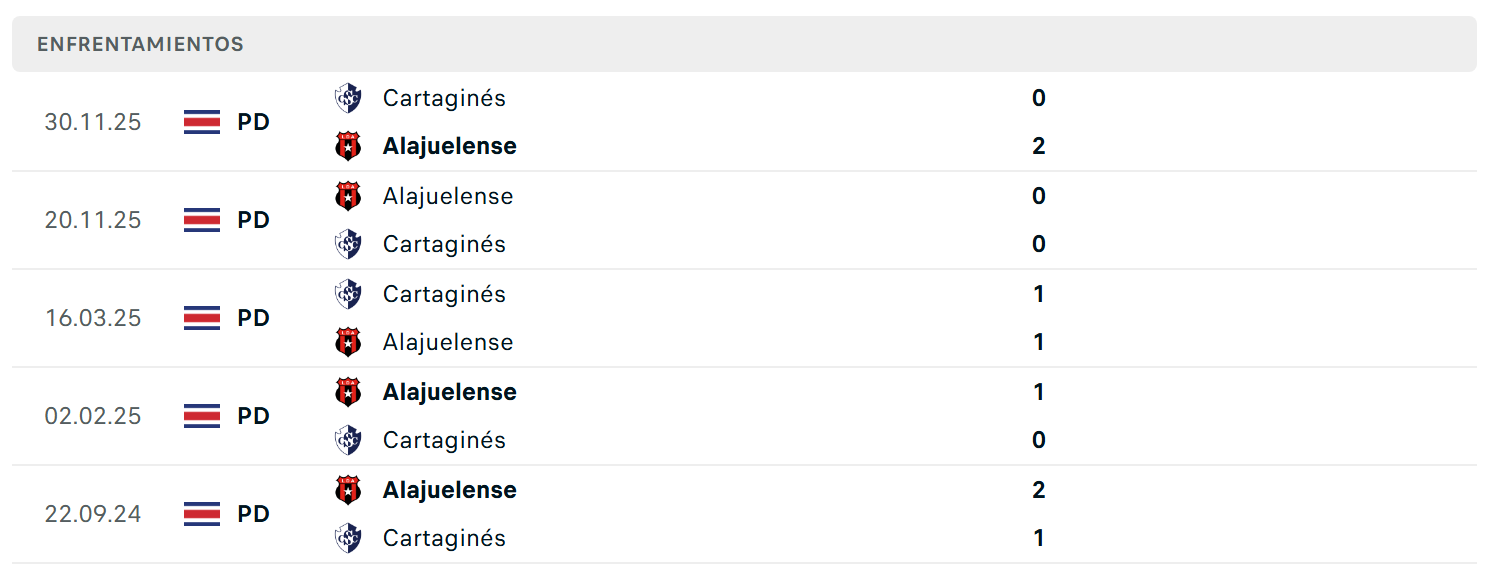Click Alajuelense crest in 30.11.25 match
This screenshot has width=1491, height=579.
[x=348, y=146]
